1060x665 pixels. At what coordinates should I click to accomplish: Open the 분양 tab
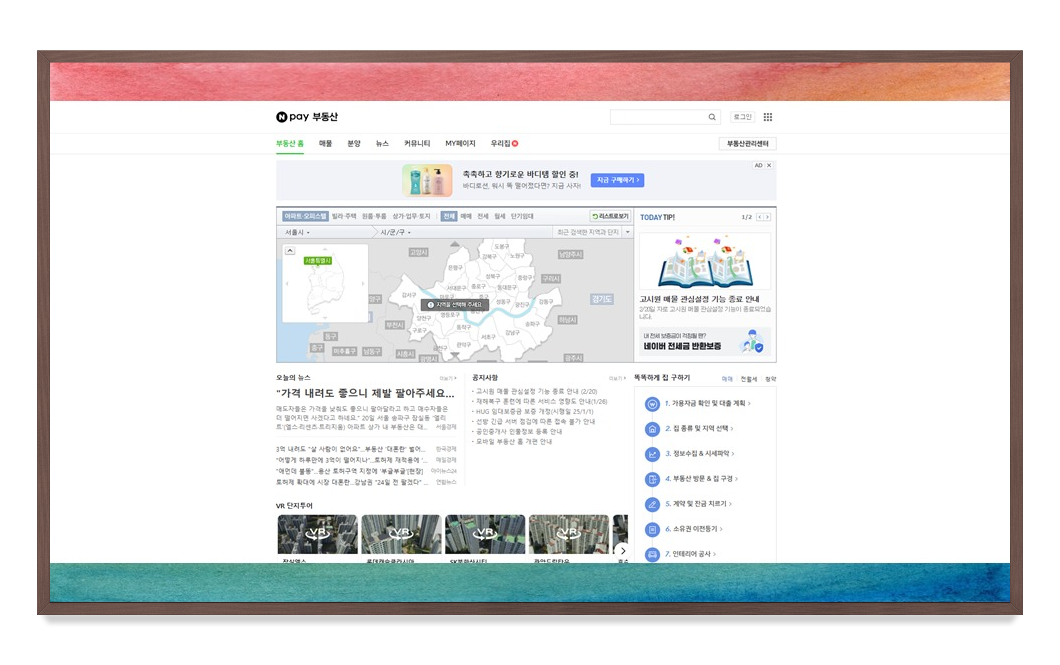point(354,143)
